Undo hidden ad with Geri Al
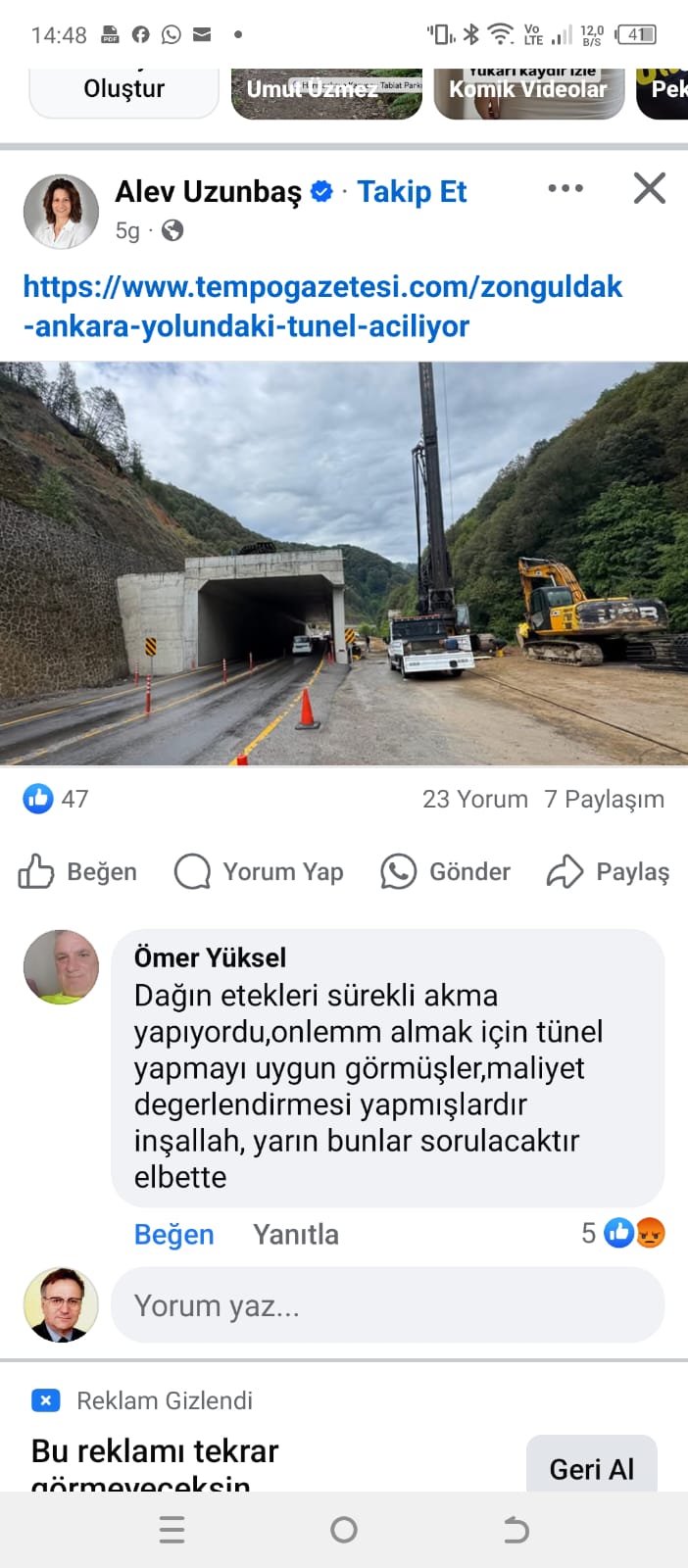688x1568 pixels. tap(592, 1467)
